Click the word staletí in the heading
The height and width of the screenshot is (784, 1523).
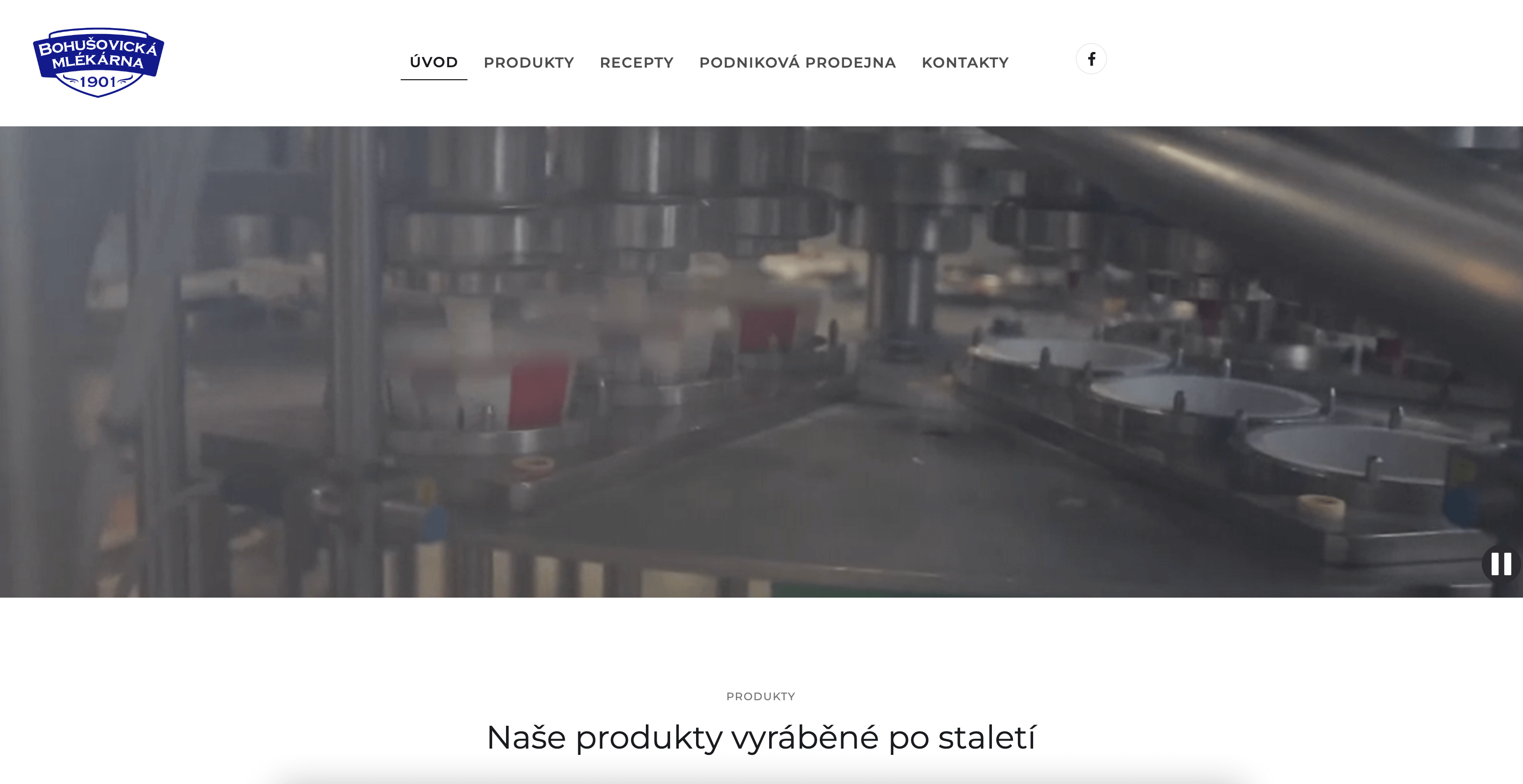[x=987, y=737]
